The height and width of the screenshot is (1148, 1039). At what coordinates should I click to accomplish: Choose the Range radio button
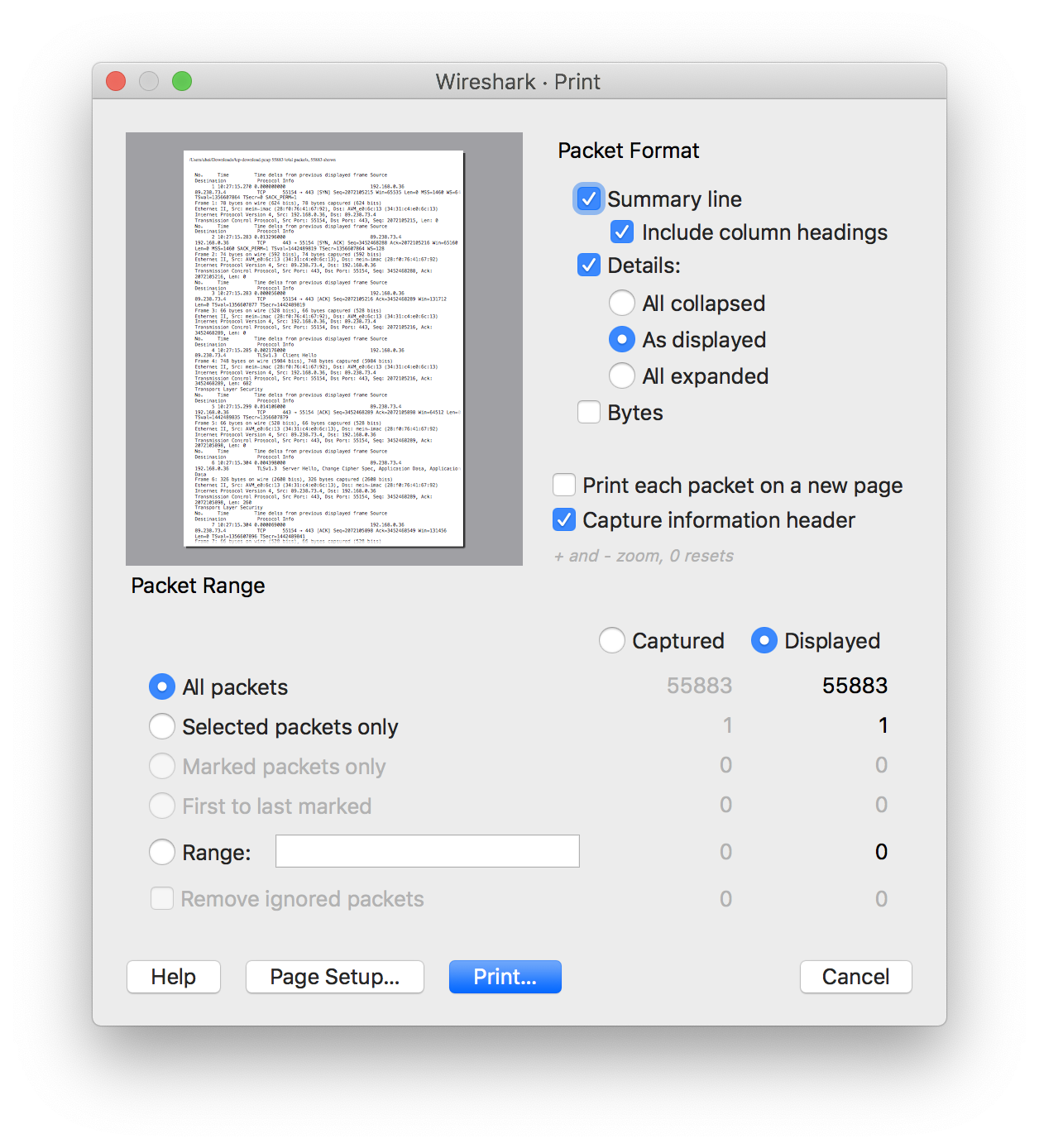(x=162, y=853)
